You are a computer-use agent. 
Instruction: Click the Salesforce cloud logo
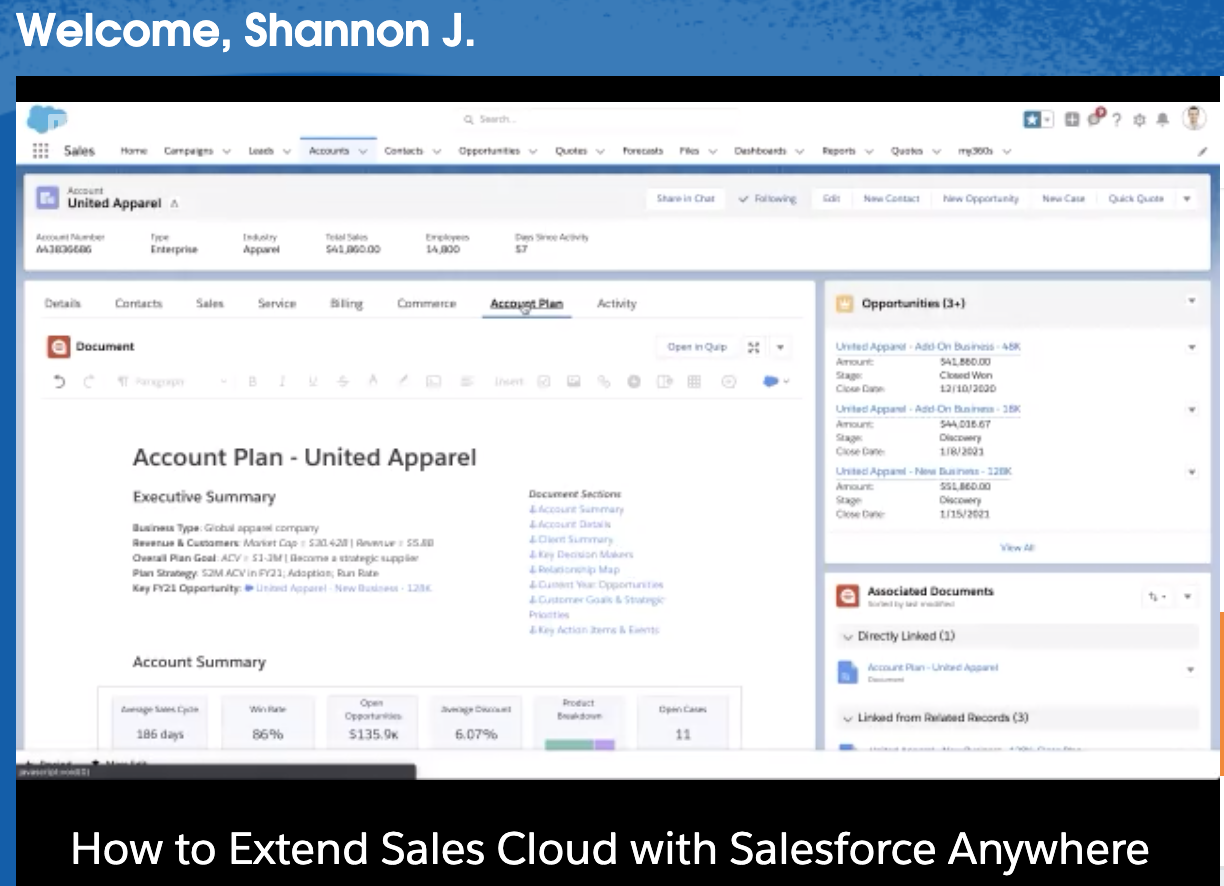point(47,119)
